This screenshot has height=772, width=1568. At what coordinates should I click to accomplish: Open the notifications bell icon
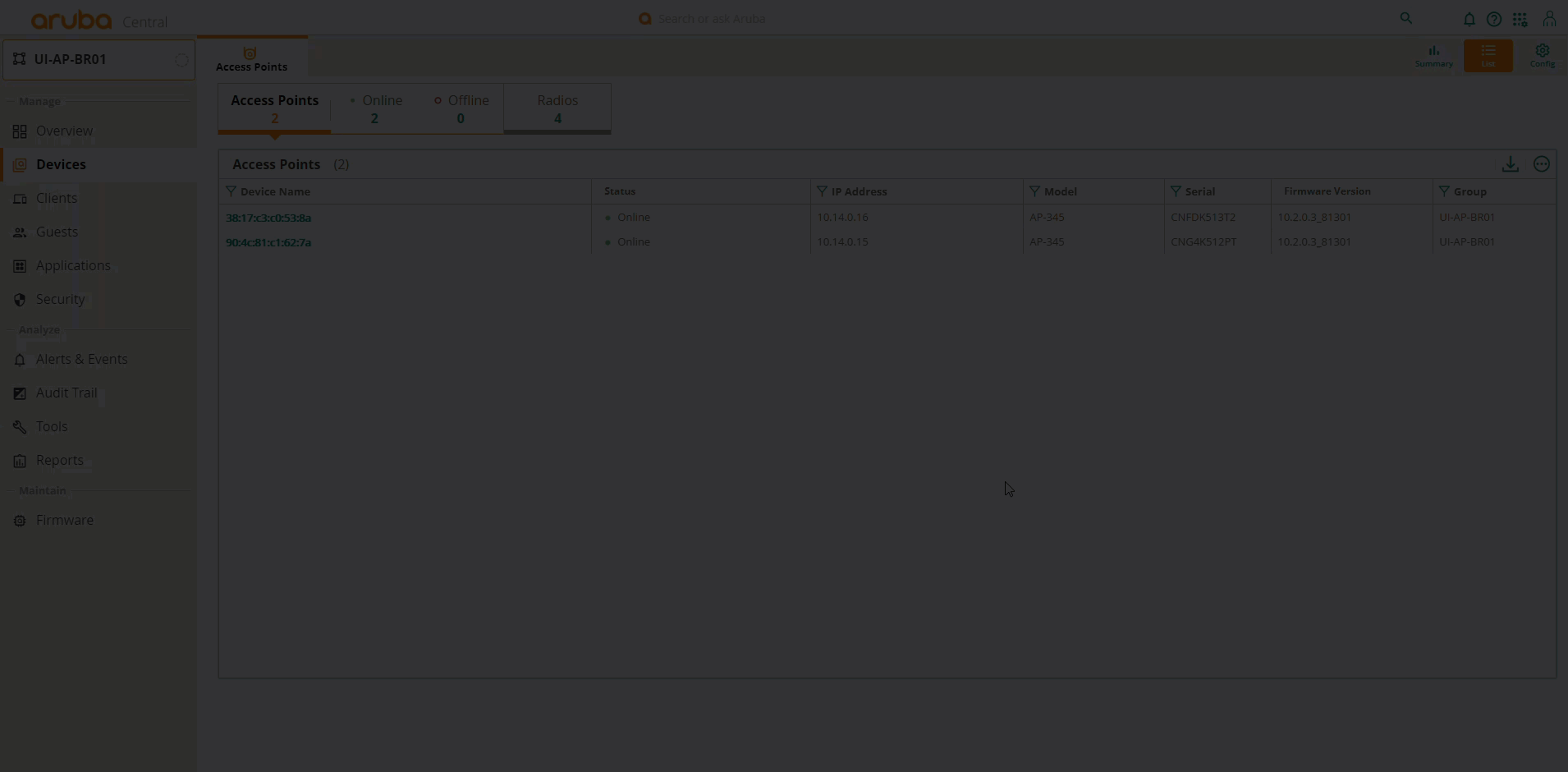click(x=1469, y=19)
